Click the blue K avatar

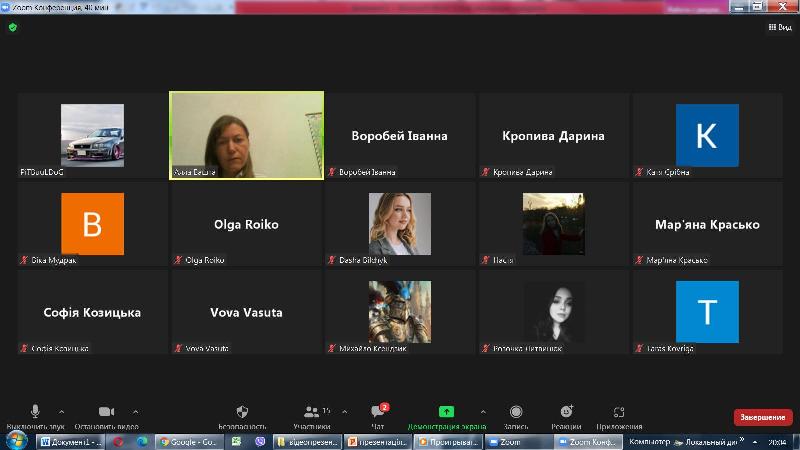[x=707, y=135]
